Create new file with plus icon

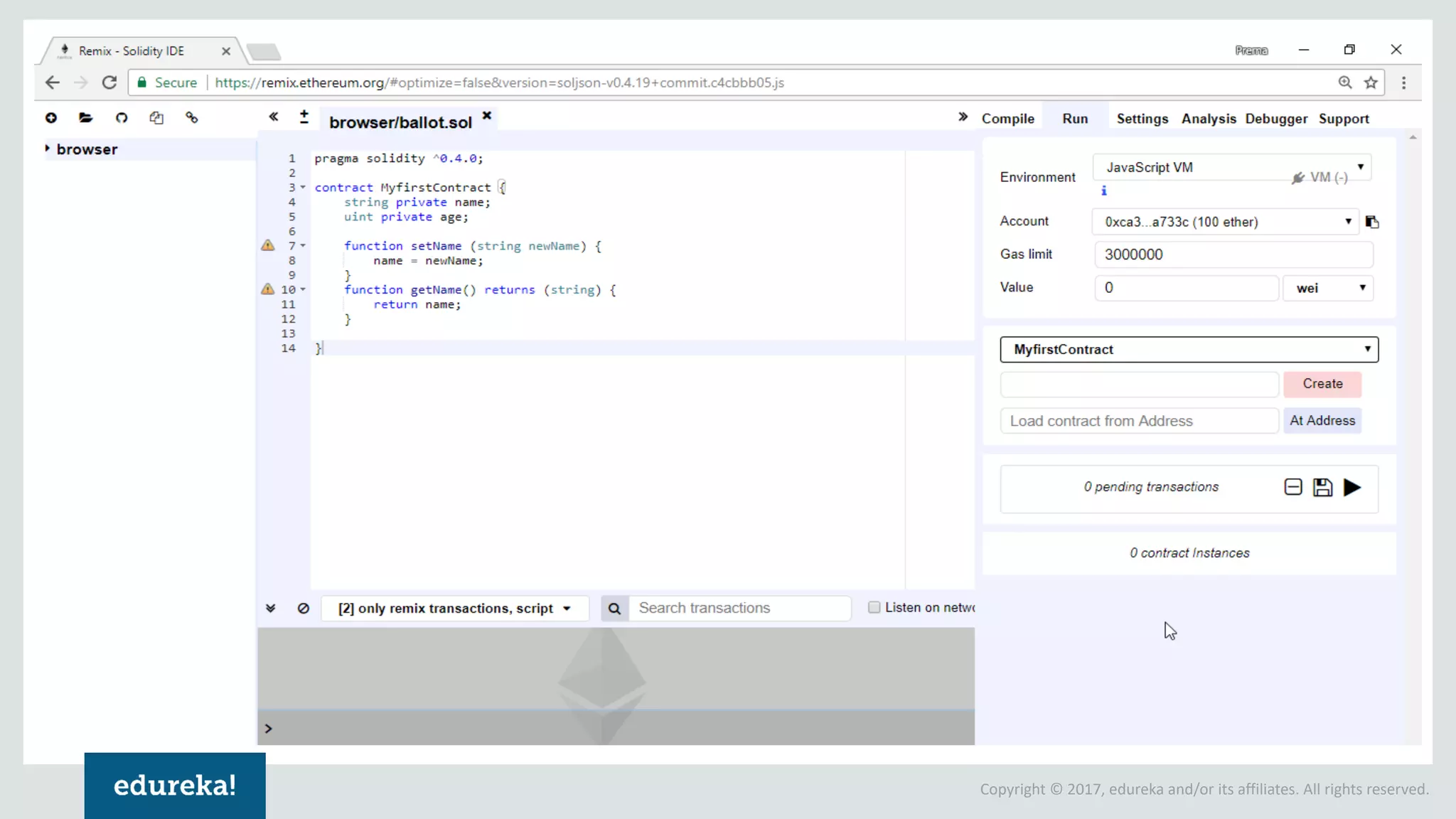click(51, 118)
